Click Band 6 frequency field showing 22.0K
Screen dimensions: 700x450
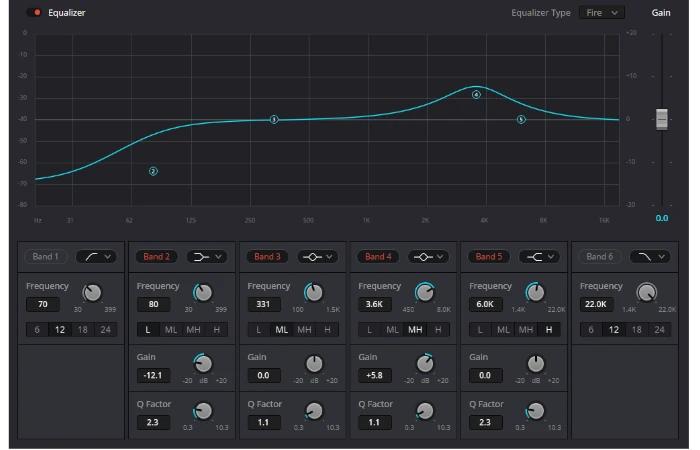596,304
